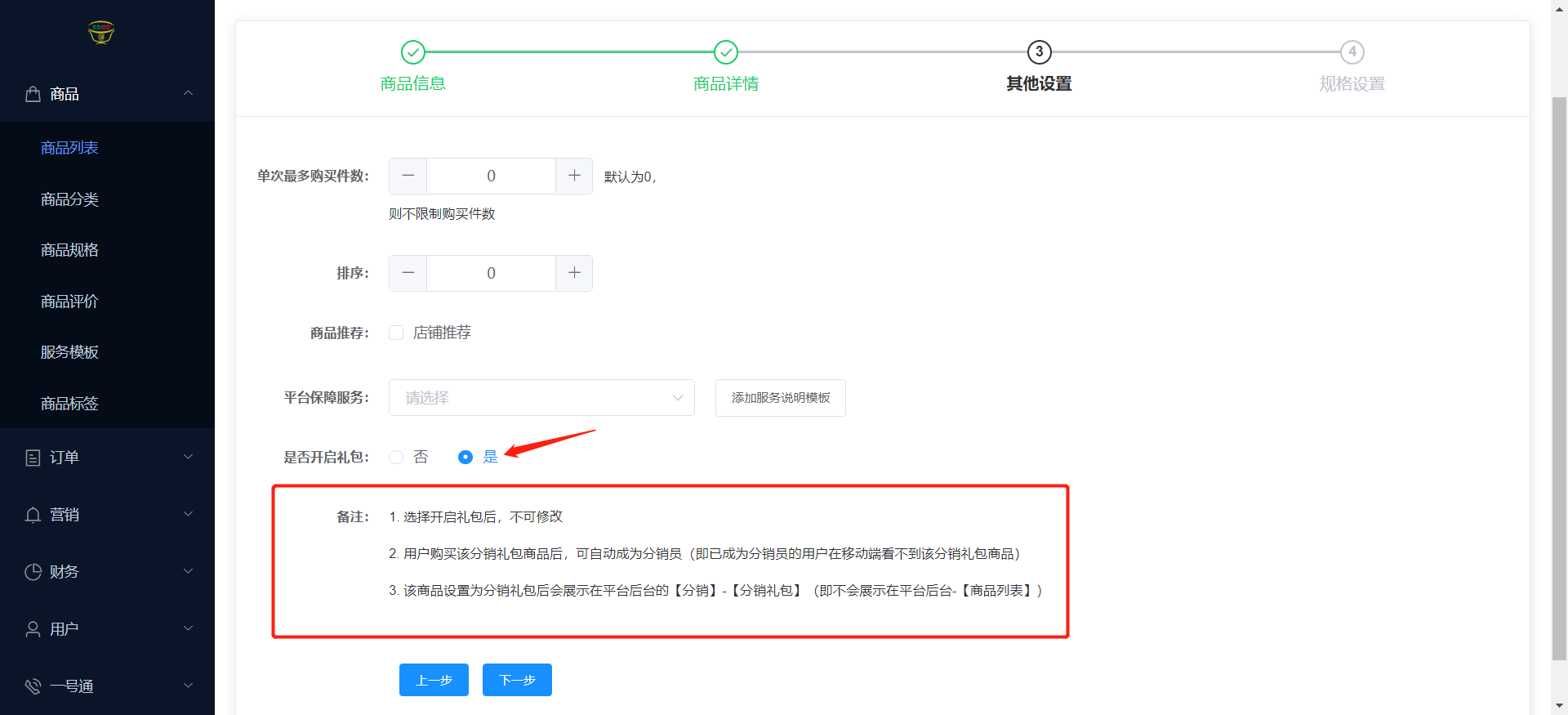Click the logo icon in the sidebar header

click(100, 32)
